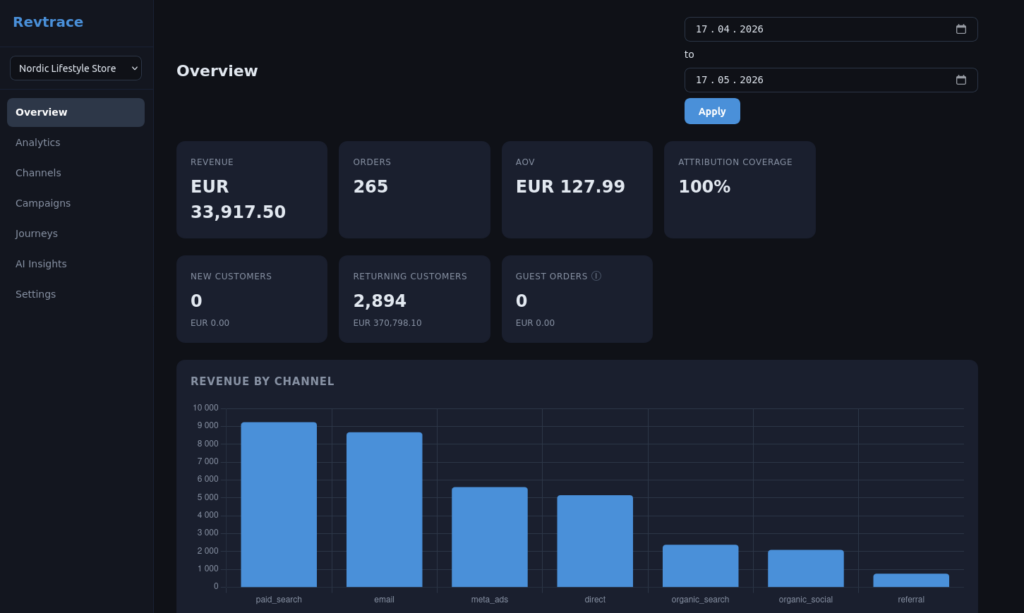The width and height of the screenshot is (1024, 613).
Task: Click the Revenue by Channel heading
Action: pyautogui.click(x=263, y=381)
